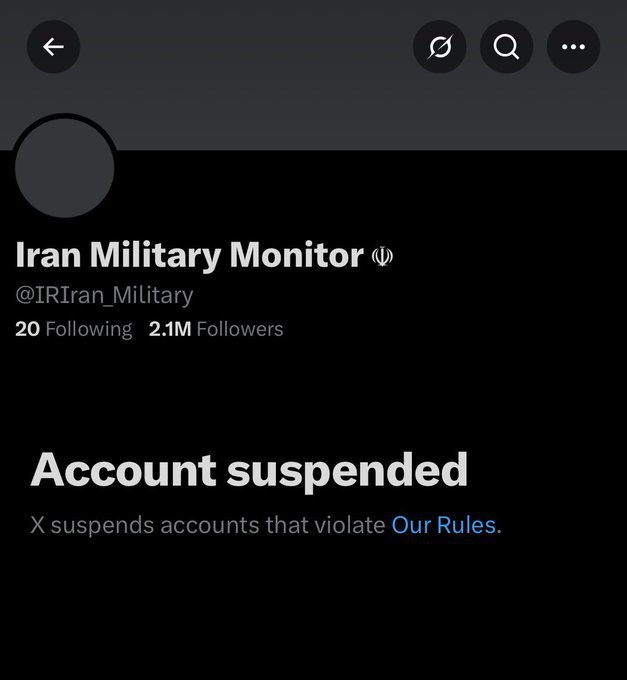627x680 pixels.
Task: Open the Followers list label
Action: click(x=240, y=329)
